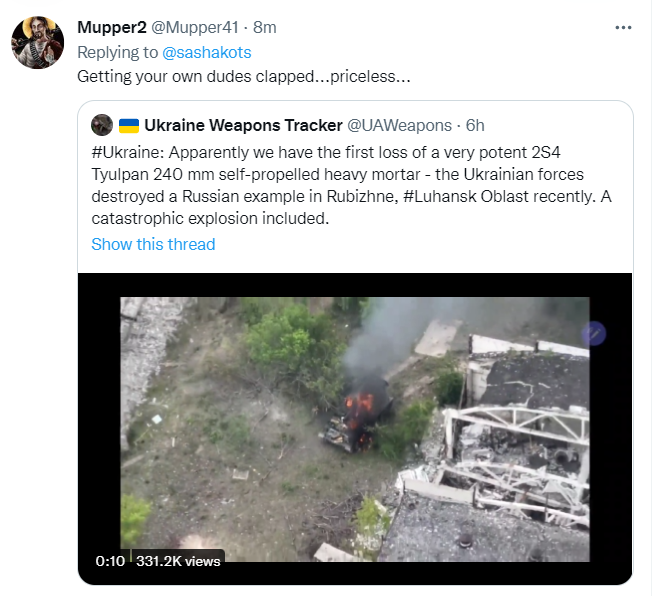This screenshot has width=652, height=596.
Task: Open the @sashakots profile link
Action: click(x=207, y=52)
